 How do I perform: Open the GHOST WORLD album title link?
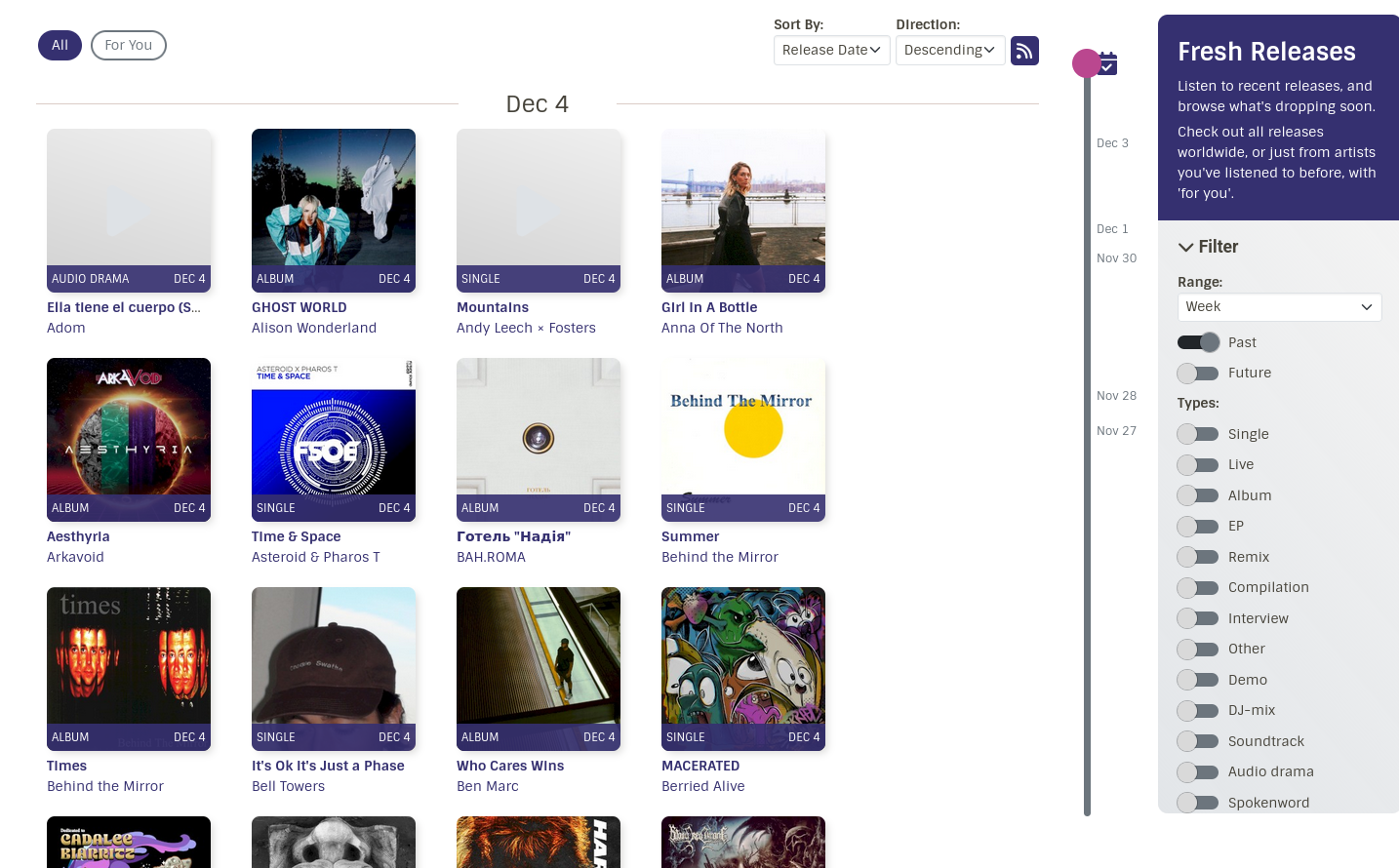[299, 307]
